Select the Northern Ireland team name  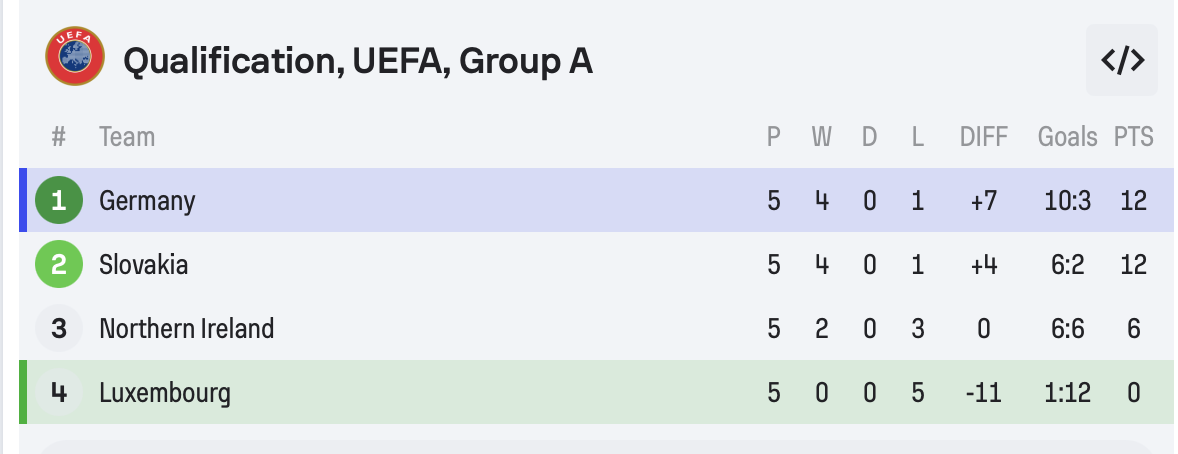(x=186, y=328)
